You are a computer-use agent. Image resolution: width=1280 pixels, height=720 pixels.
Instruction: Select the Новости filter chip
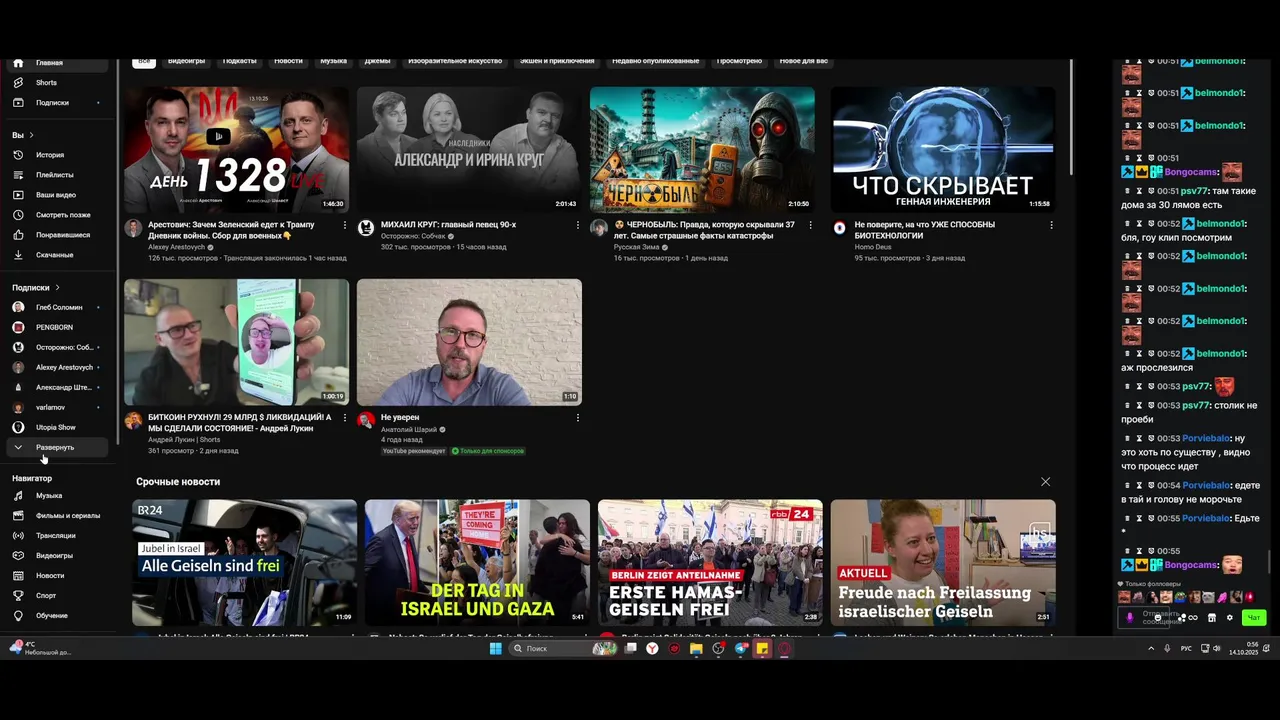(x=288, y=61)
